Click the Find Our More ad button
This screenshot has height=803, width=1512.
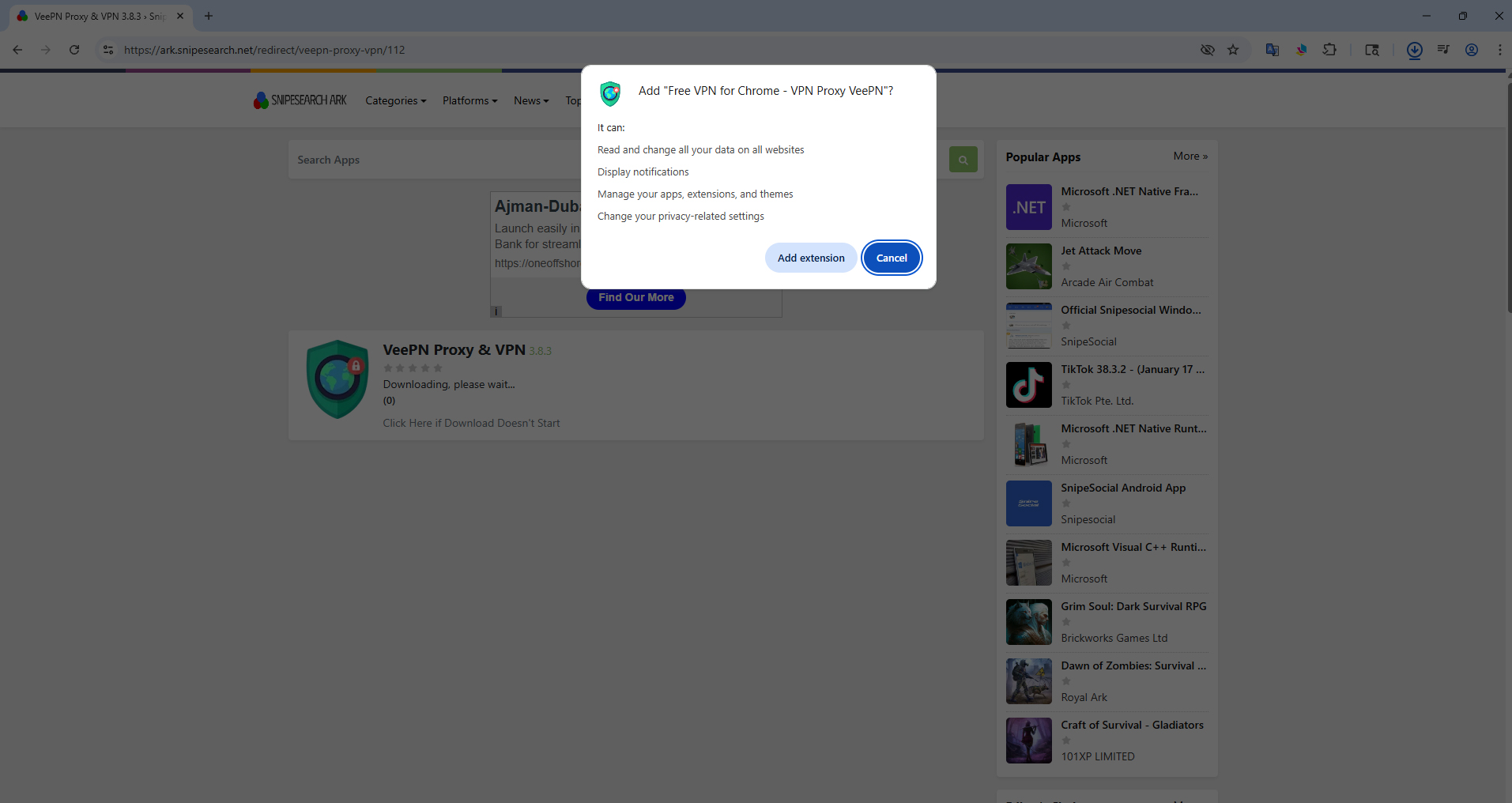[636, 298]
